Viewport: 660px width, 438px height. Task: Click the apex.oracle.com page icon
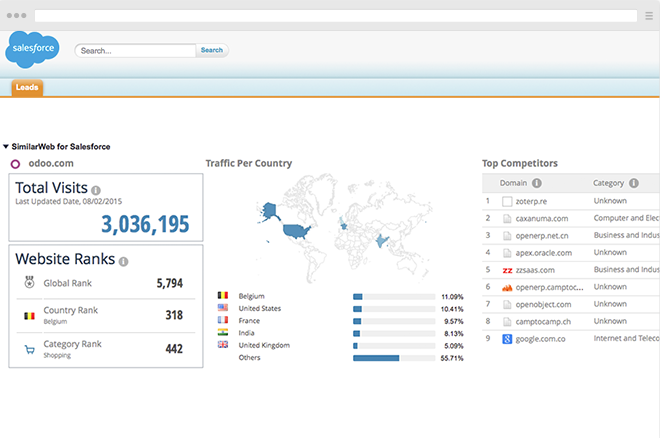(507, 253)
